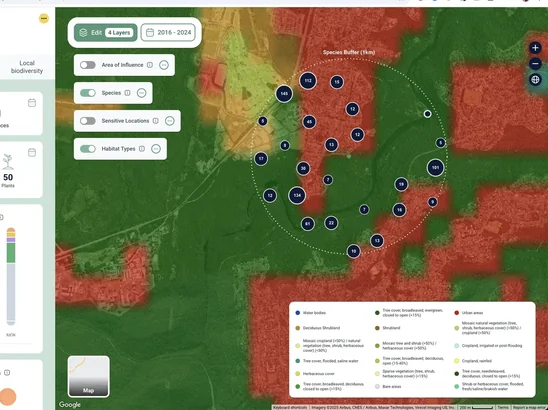
Task: Click the cluster marker showing 9
Action: pyautogui.click(x=433, y=202)
